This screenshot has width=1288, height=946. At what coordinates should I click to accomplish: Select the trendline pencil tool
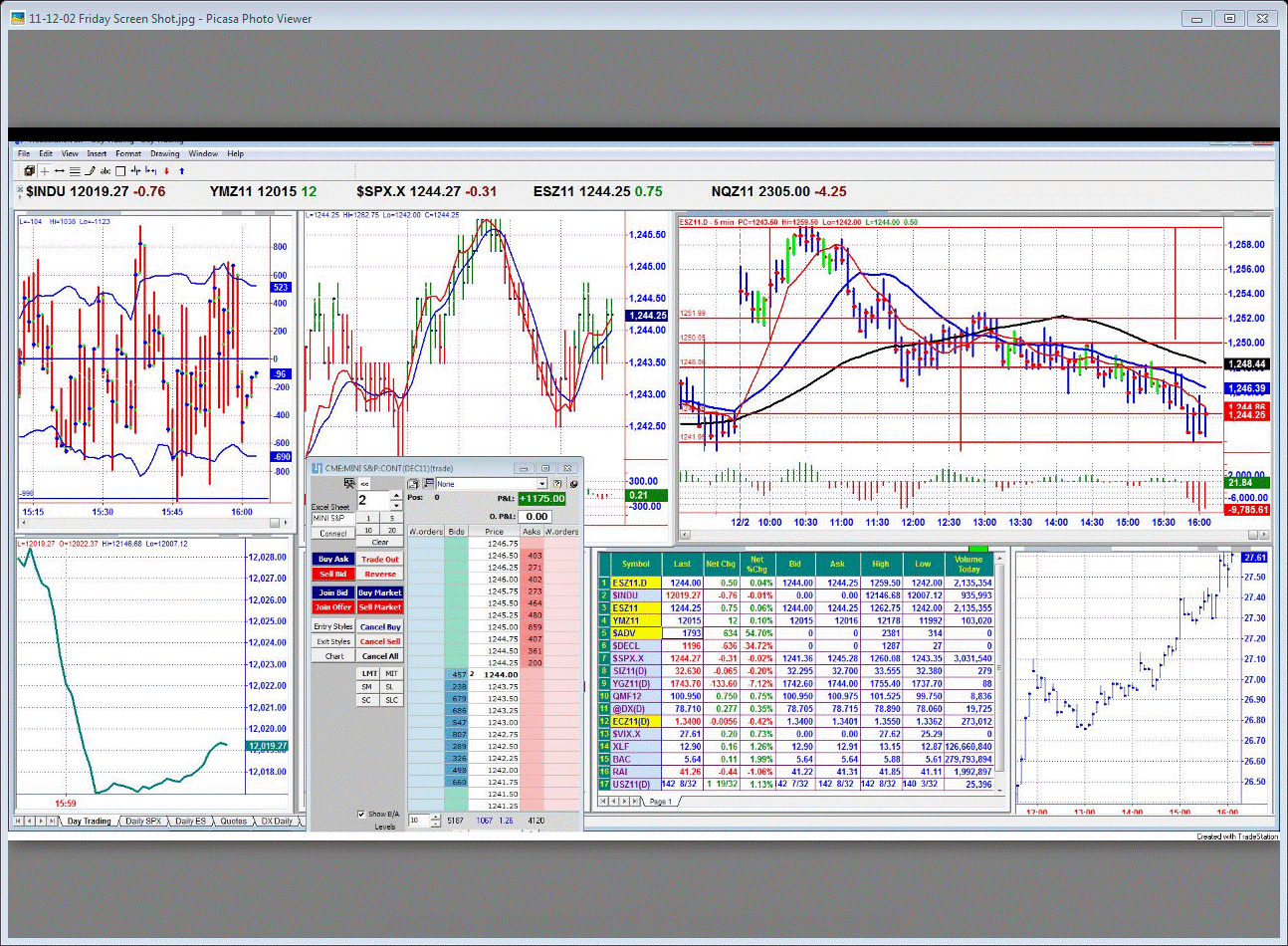tap(90, 171)
